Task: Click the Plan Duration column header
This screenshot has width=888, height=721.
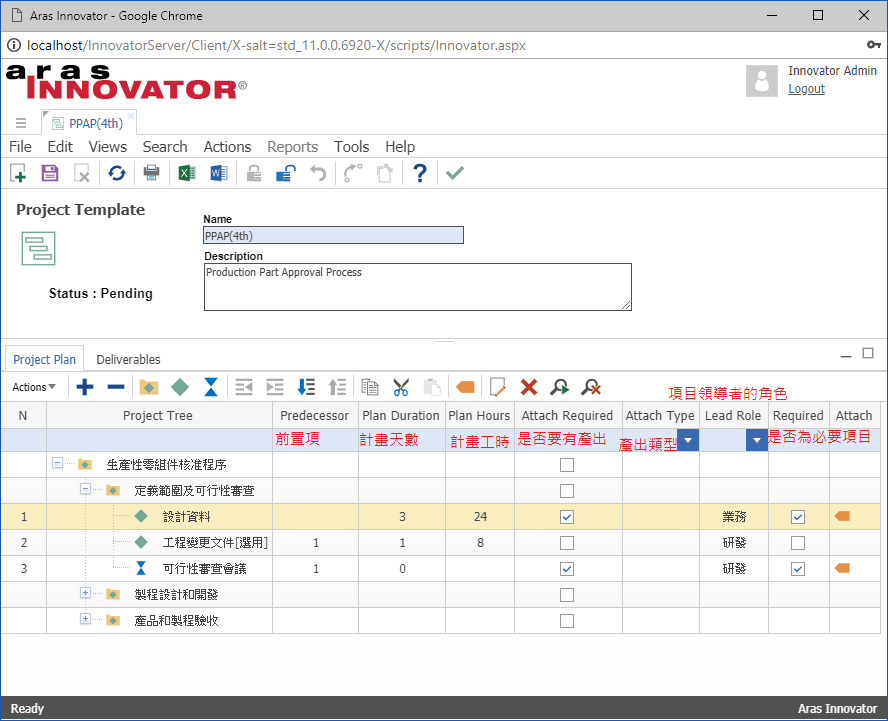Action: (400, 415)
